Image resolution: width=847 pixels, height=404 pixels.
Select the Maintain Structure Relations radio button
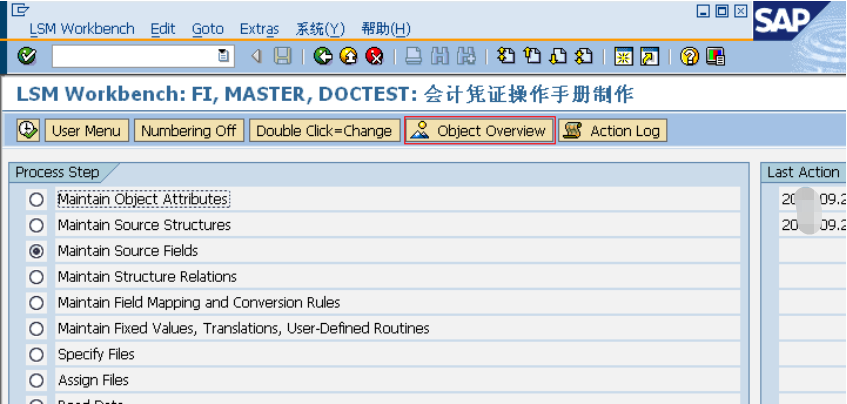click(36, 277)
